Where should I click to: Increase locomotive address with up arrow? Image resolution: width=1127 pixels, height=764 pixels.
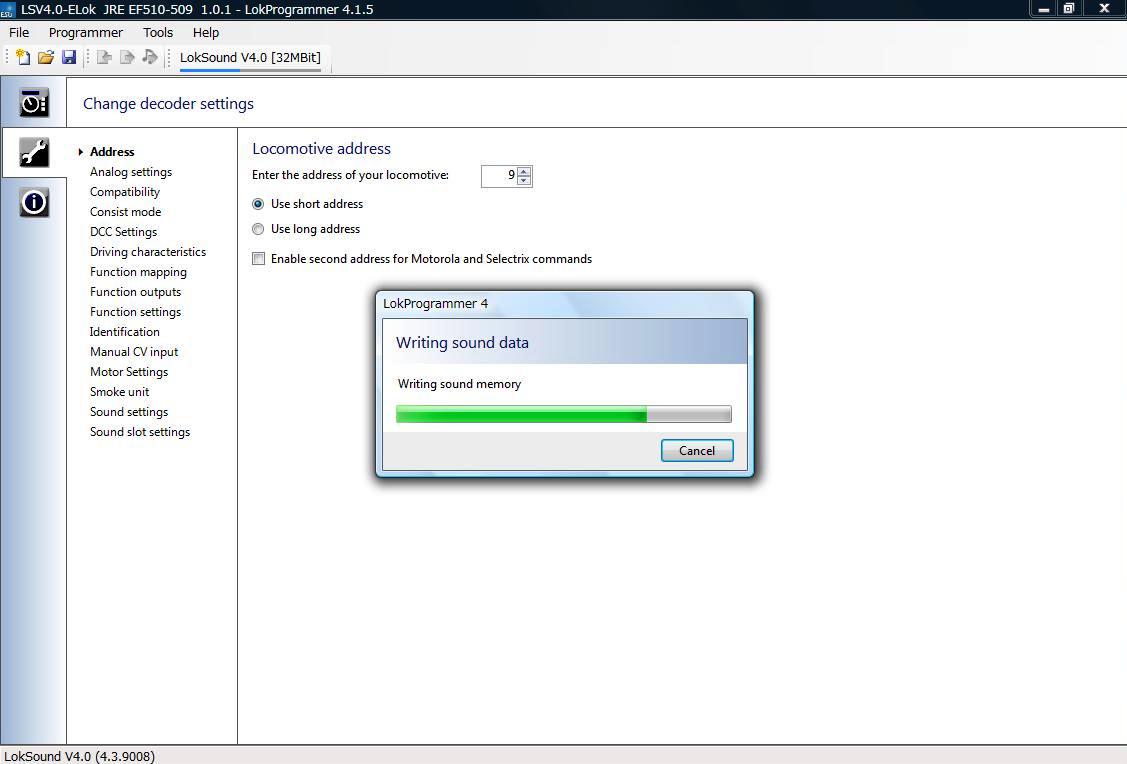coord(524,171)
